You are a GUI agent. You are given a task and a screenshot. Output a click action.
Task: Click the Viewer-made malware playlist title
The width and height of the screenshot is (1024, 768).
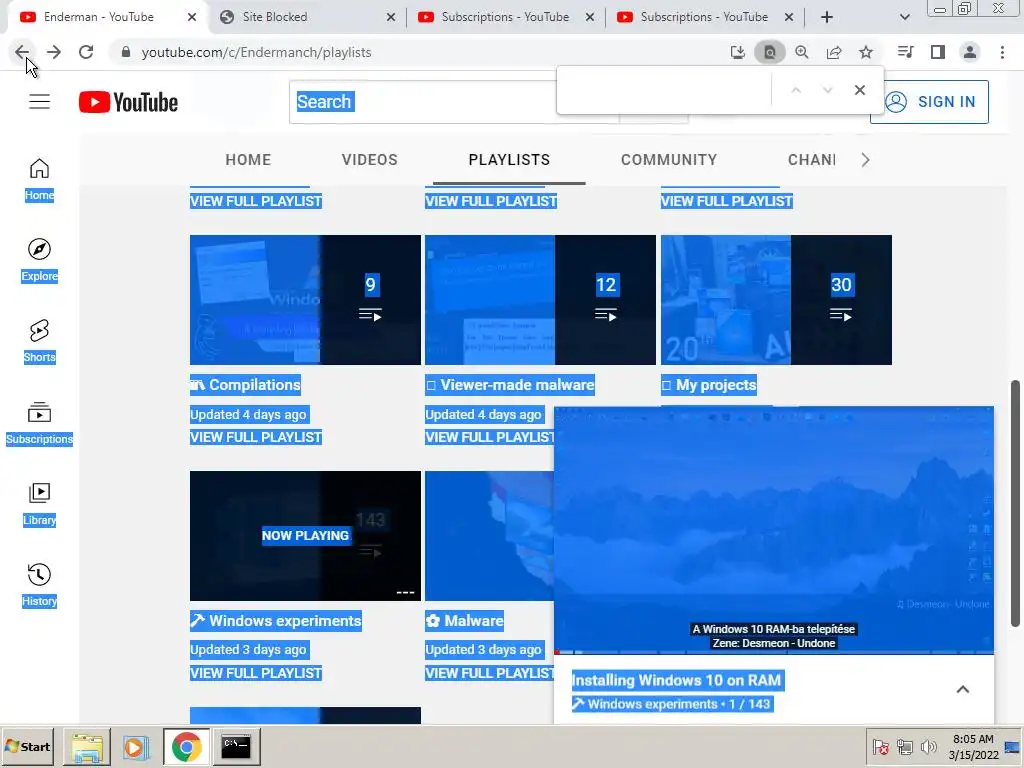pos(510,385)
